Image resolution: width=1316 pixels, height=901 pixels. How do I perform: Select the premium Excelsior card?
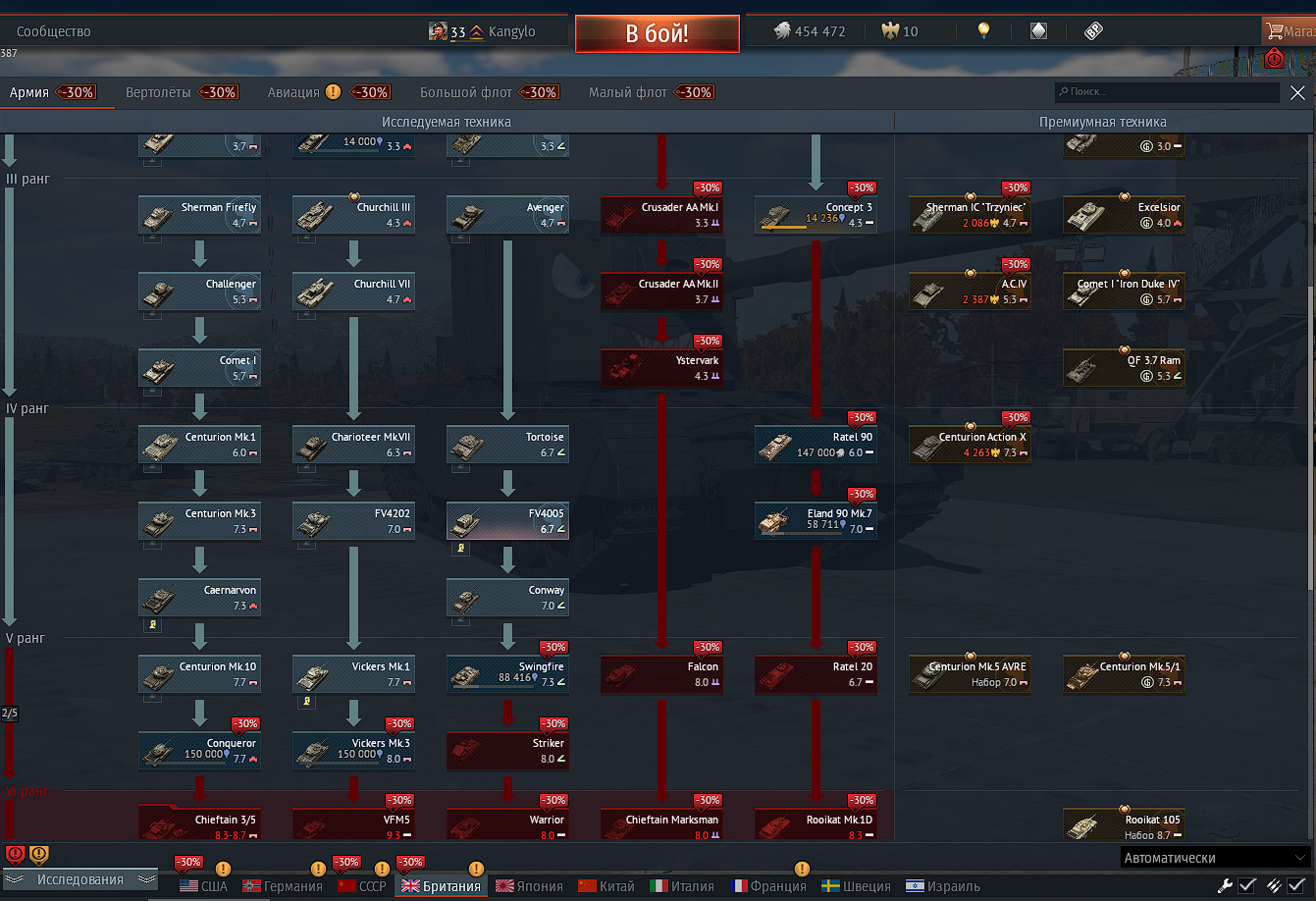(1124, 215)
